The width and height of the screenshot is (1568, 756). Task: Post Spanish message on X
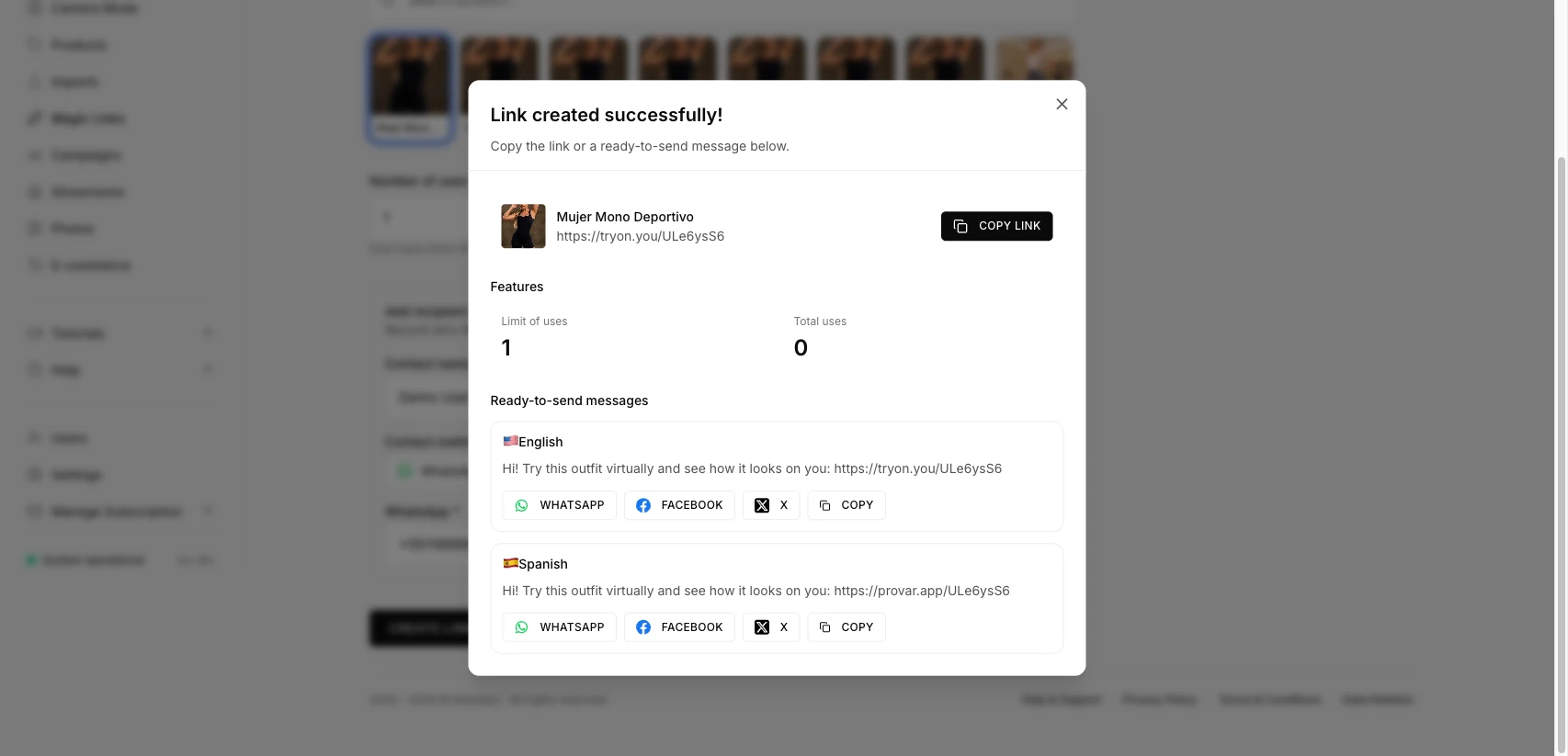point(771,627)
